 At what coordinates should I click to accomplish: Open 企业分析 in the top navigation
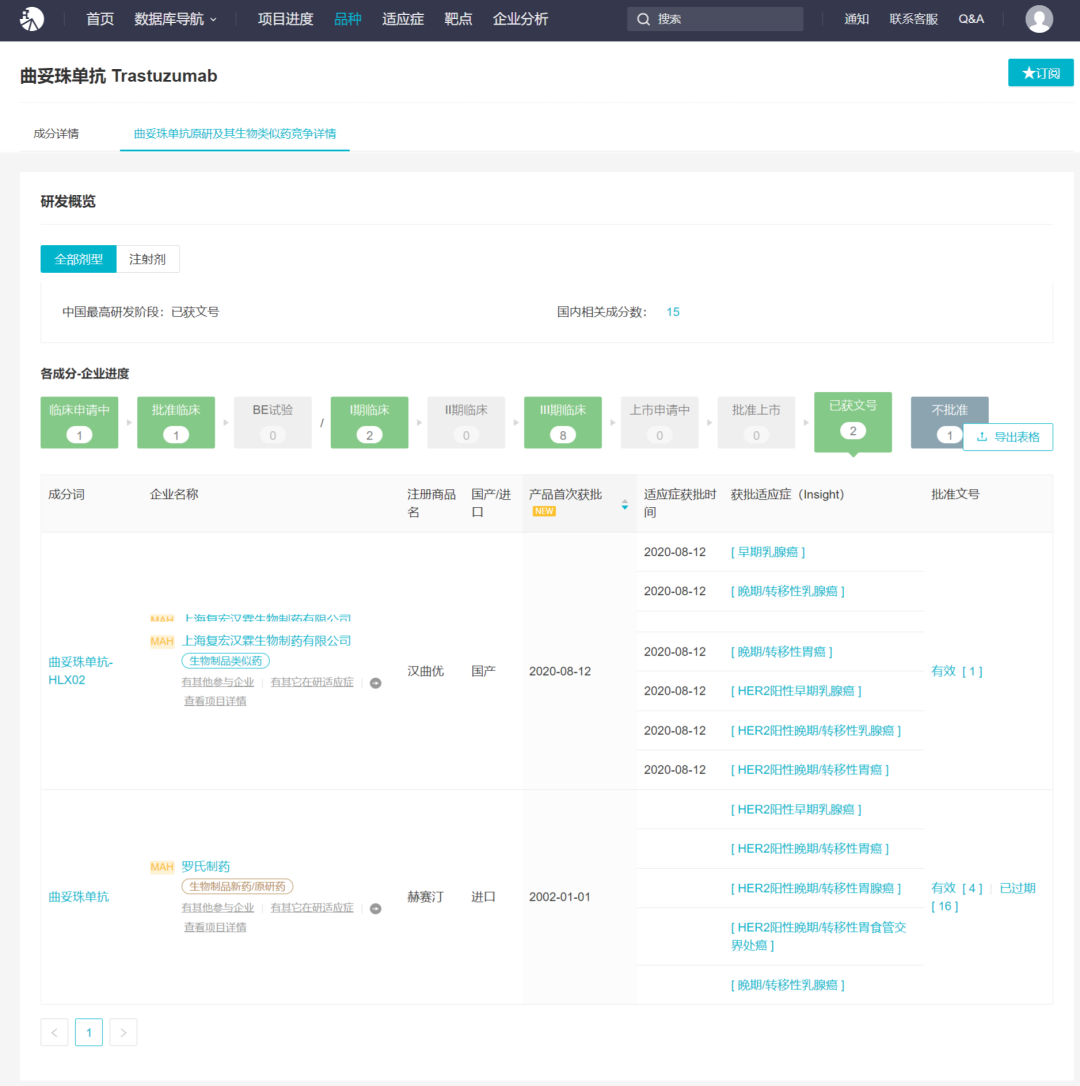[520, 19]
